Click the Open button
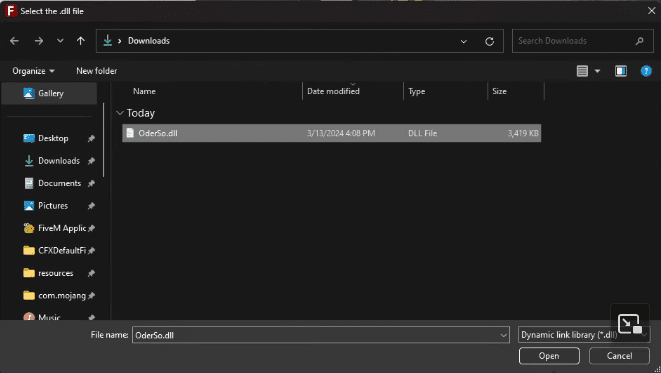Screen dimensions: 661x373 pyautogui.click(x=549, y=356)
